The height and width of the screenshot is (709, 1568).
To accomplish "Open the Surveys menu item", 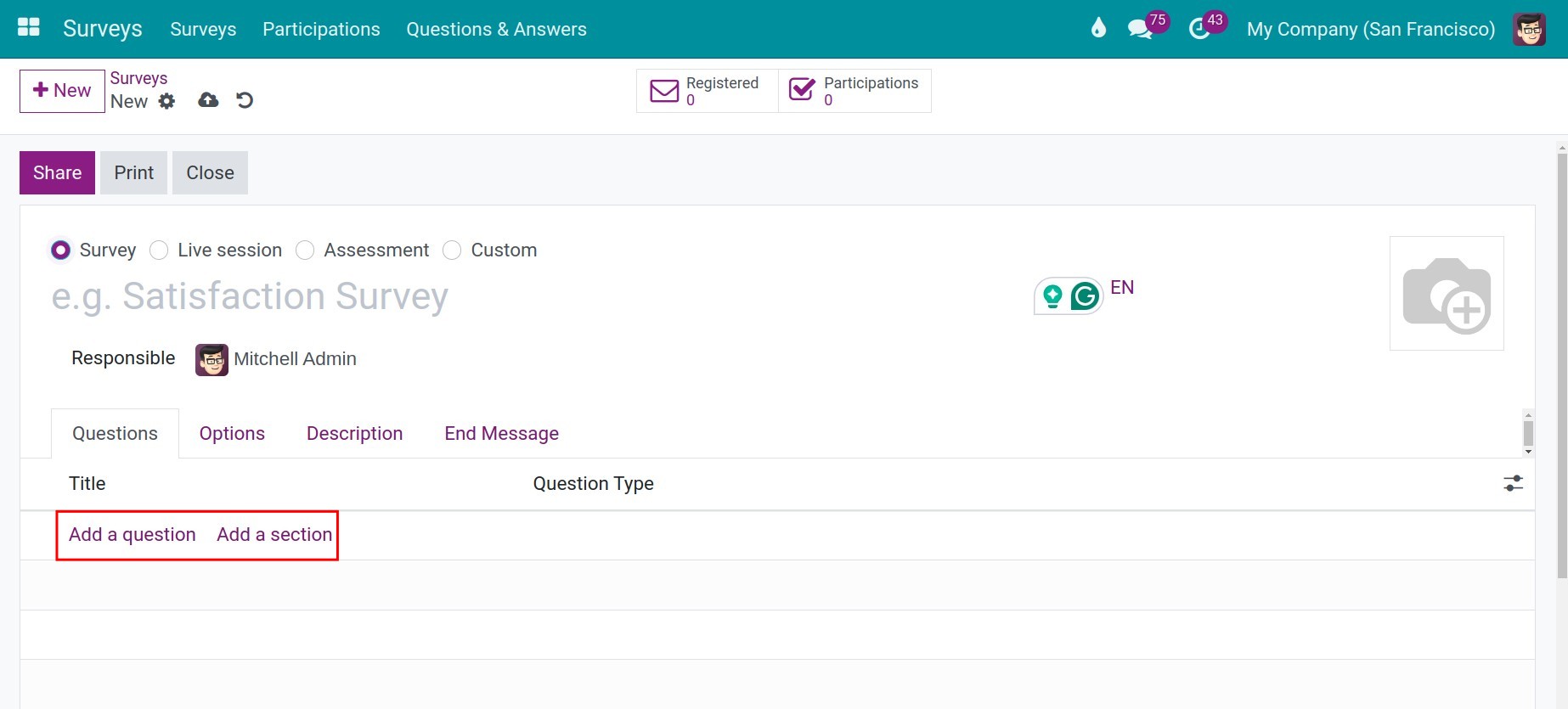I will click(203, 29).
